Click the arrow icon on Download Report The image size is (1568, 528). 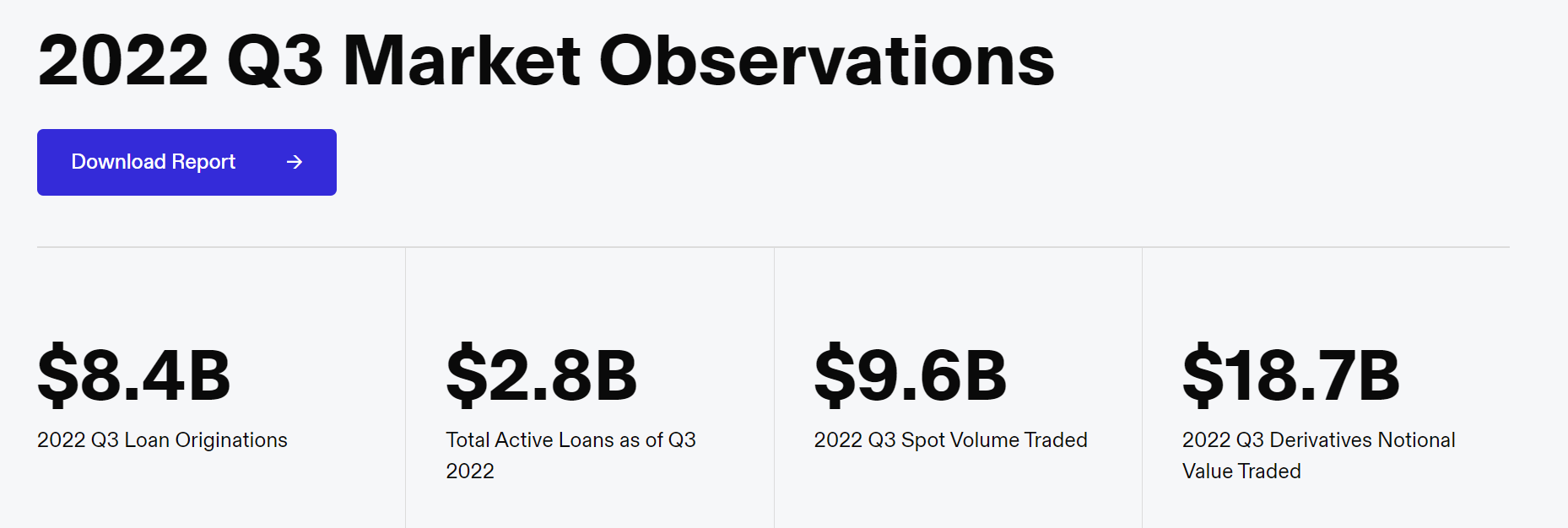(294, 162)
